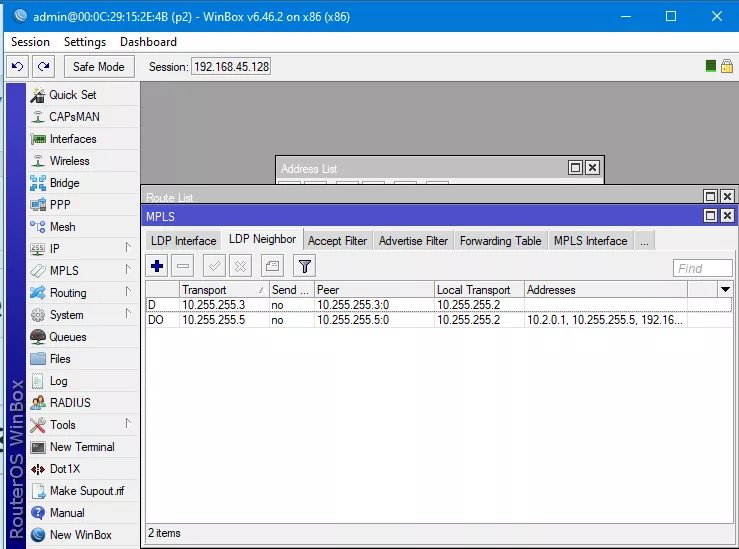Image resolution: width=739 pixels, height=549 pixels.
Task: Open CAPsMAN from sidebar
Action: coord(83,116)
